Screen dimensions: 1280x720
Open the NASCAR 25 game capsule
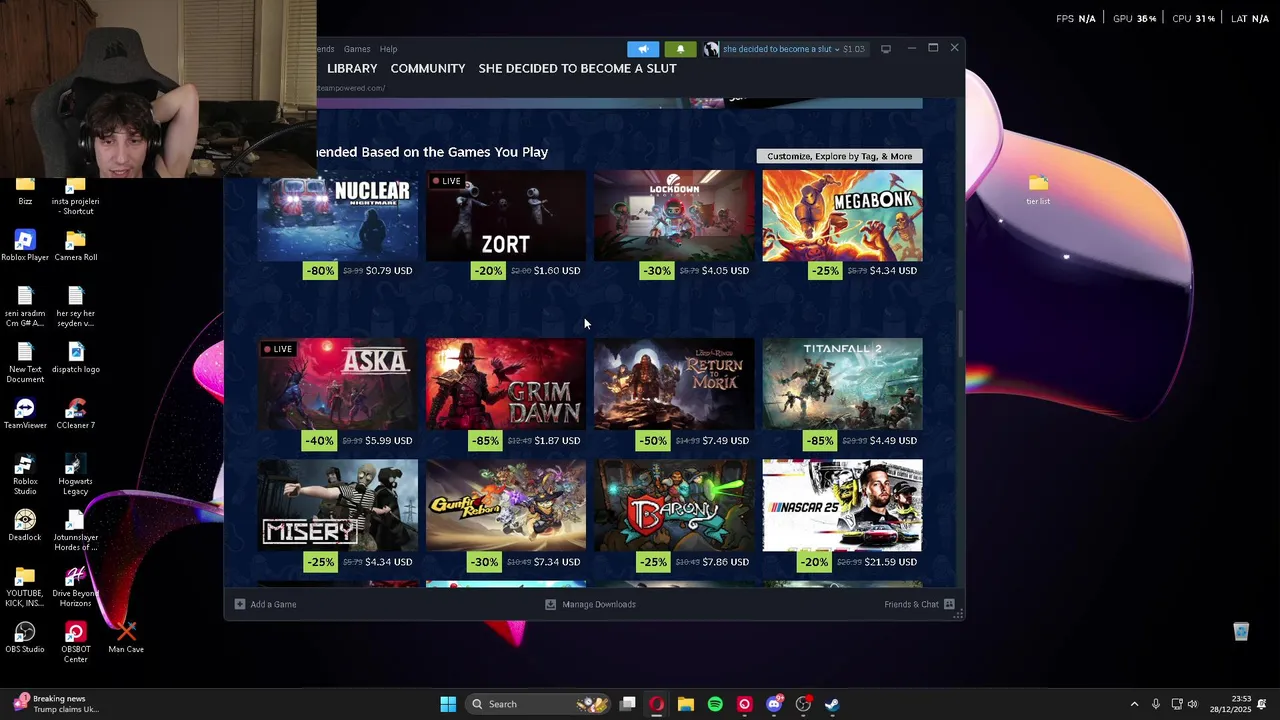842,505
